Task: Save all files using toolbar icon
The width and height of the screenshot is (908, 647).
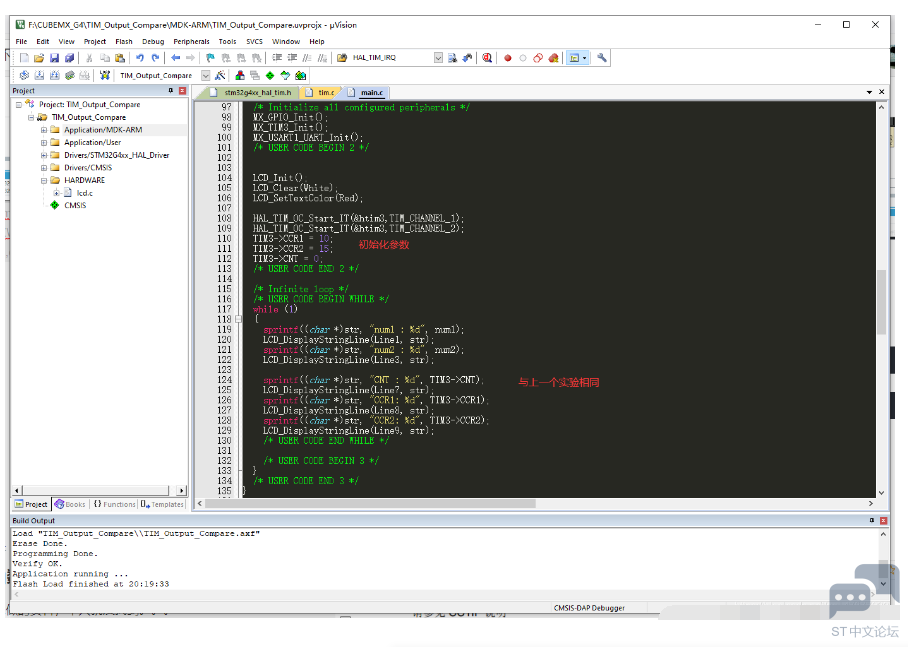Action: [x=69, y=58]
